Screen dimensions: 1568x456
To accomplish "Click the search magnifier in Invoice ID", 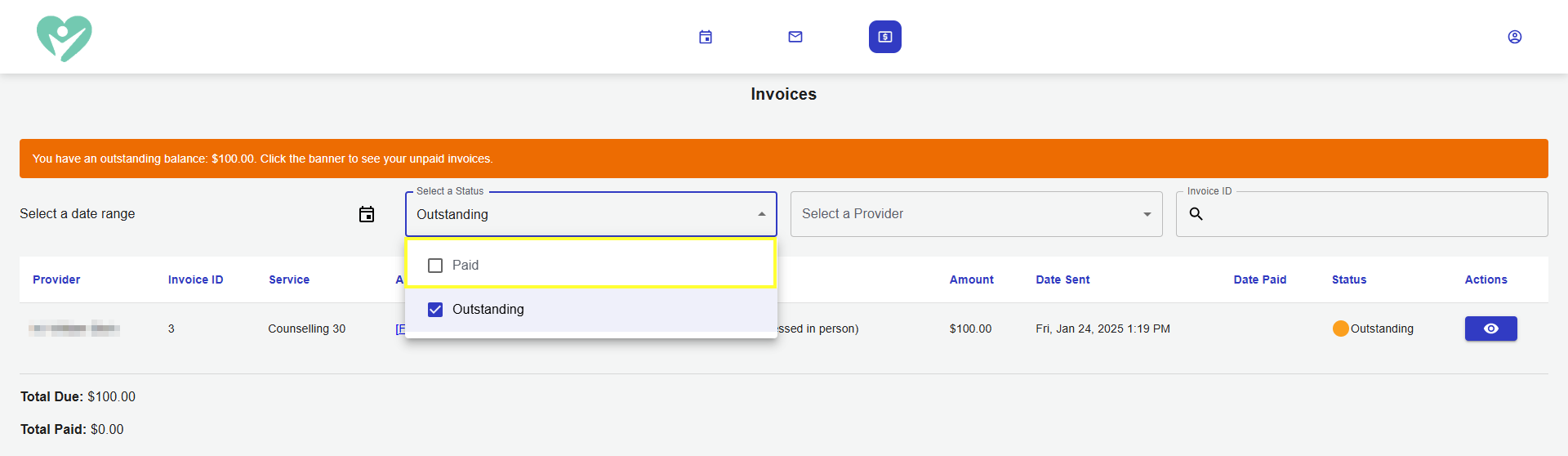I will (x=1196, y=214).
